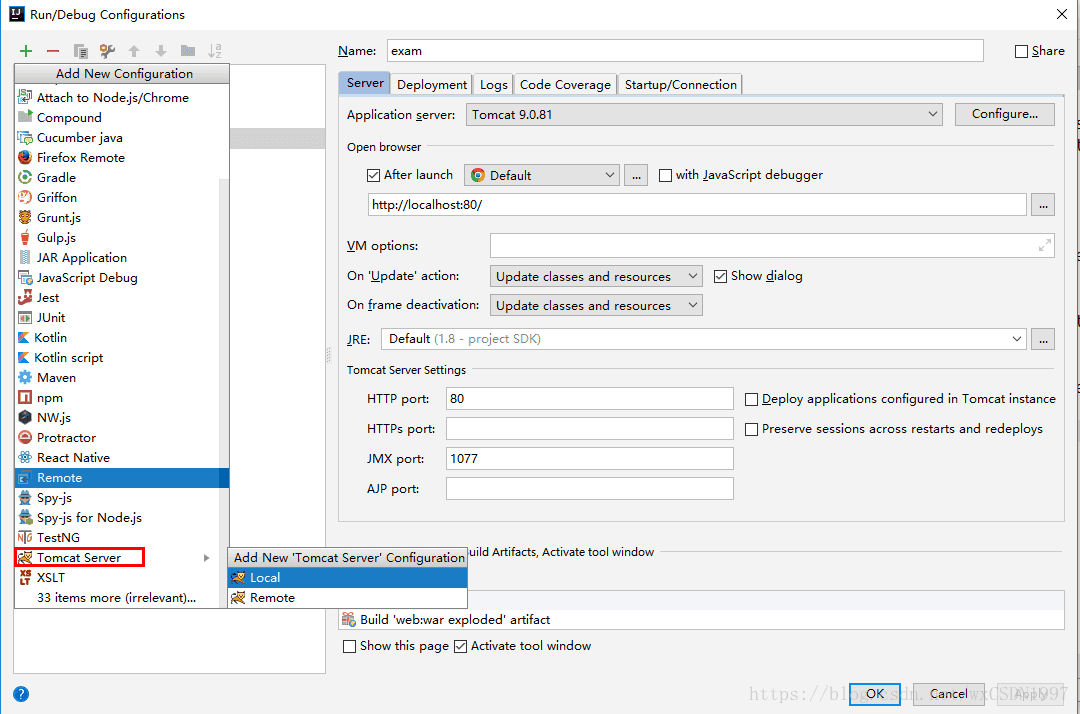Open the JRE Default dropdown
The width and height of the screenshot is (1080, 714).
704,339
